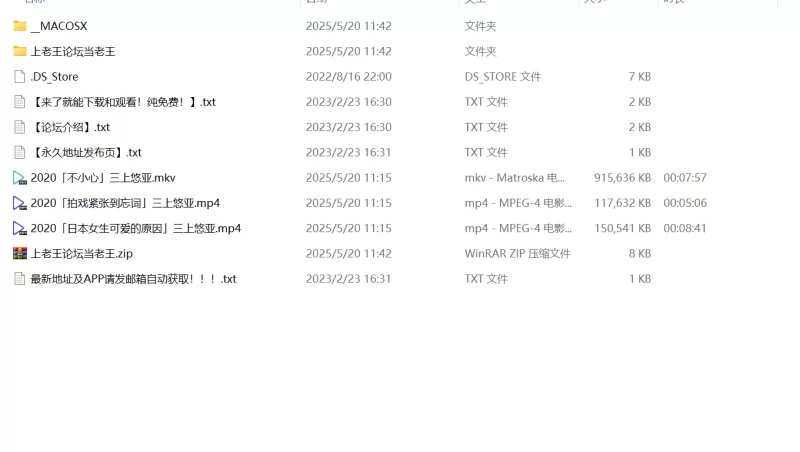800x452 pixels.
Task: Select the .DS_Store file icon
Action: click(19, 77)
